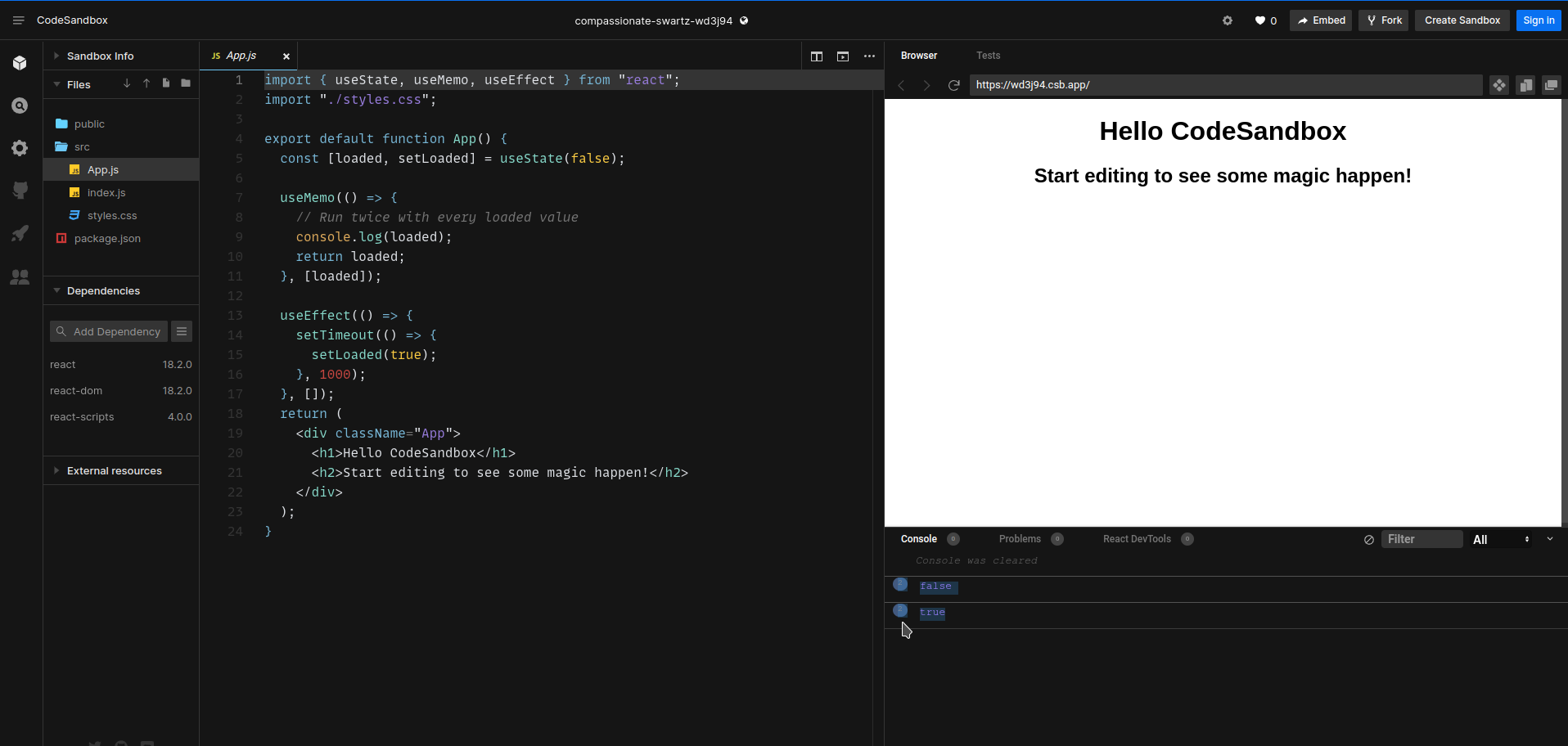The height and width of the screenshot is (746, 1568).
Task: Open the Explorer cube icon in sidebar
Action: click(20, 63)
